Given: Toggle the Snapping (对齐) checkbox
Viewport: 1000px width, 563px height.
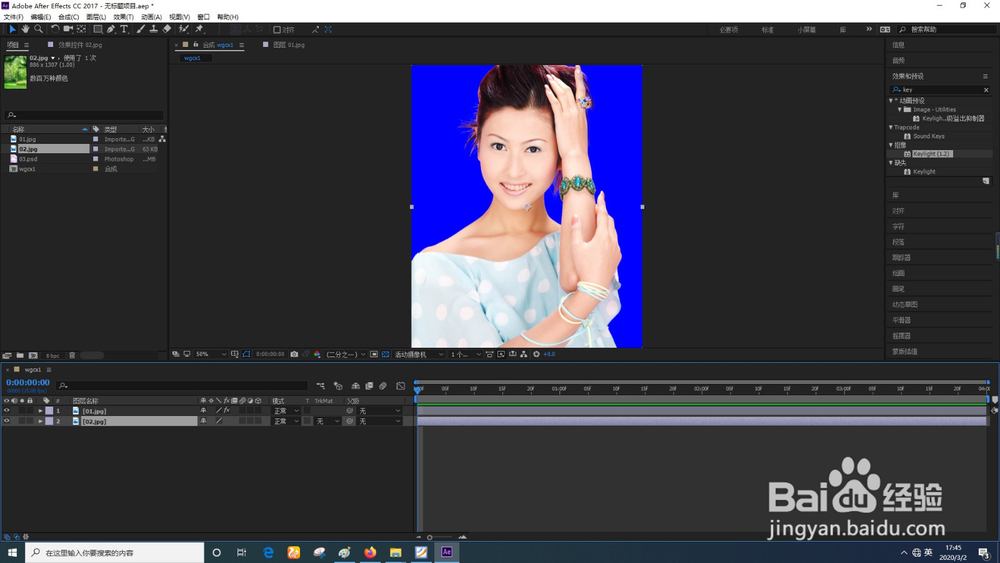Looking at the screenshot, I should point(277,30).
